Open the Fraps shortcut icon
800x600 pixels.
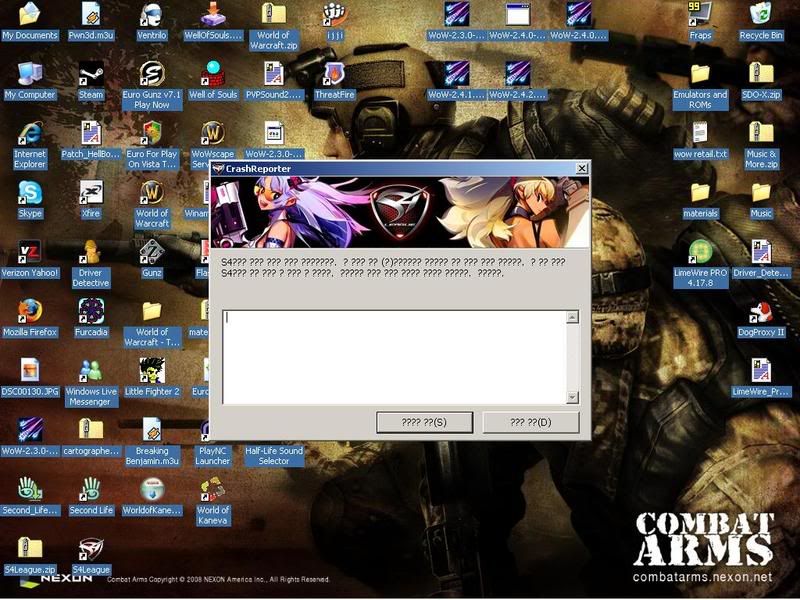pyautogui.click(x=700, y=15)
